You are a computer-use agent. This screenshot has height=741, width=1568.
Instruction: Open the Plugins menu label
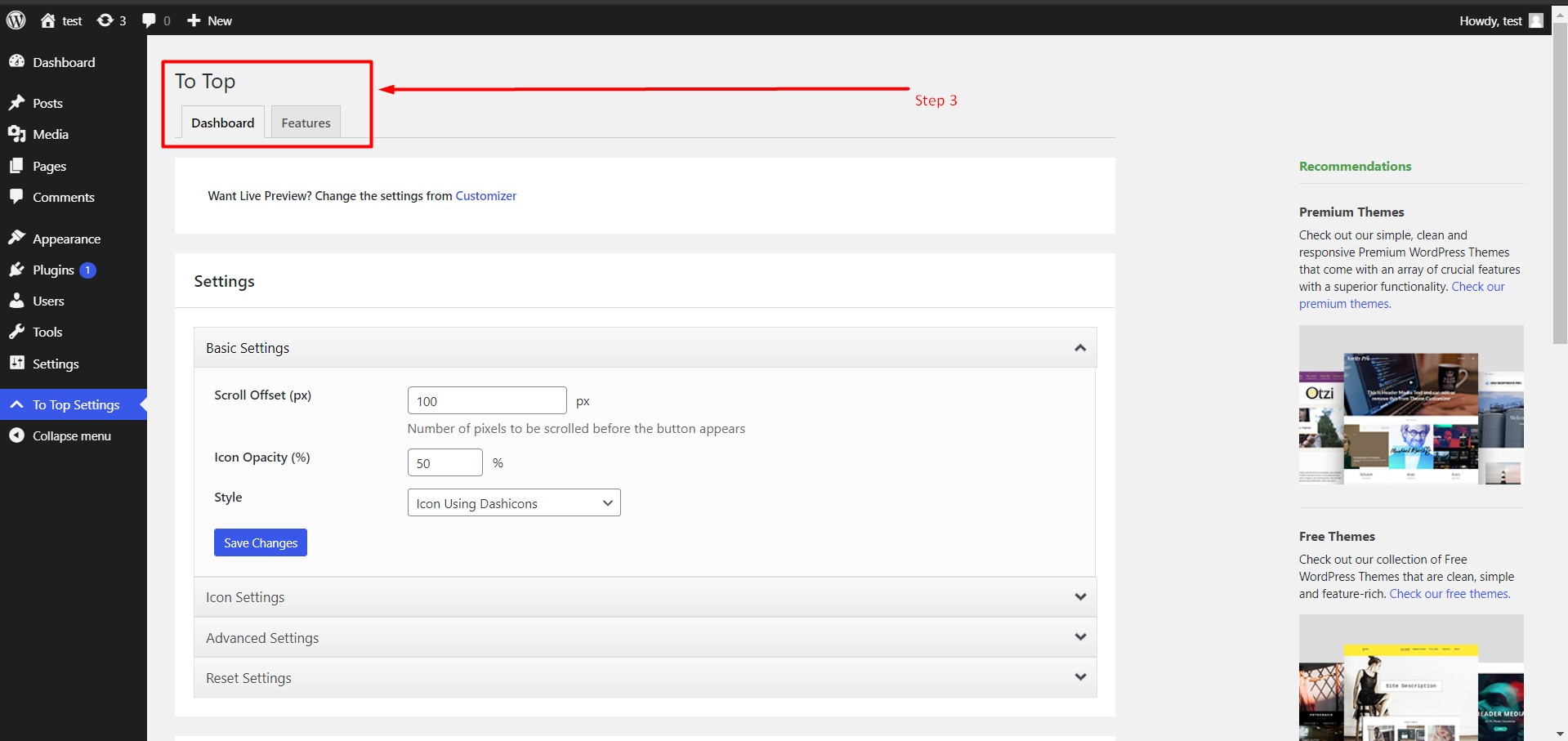(53, 270)
